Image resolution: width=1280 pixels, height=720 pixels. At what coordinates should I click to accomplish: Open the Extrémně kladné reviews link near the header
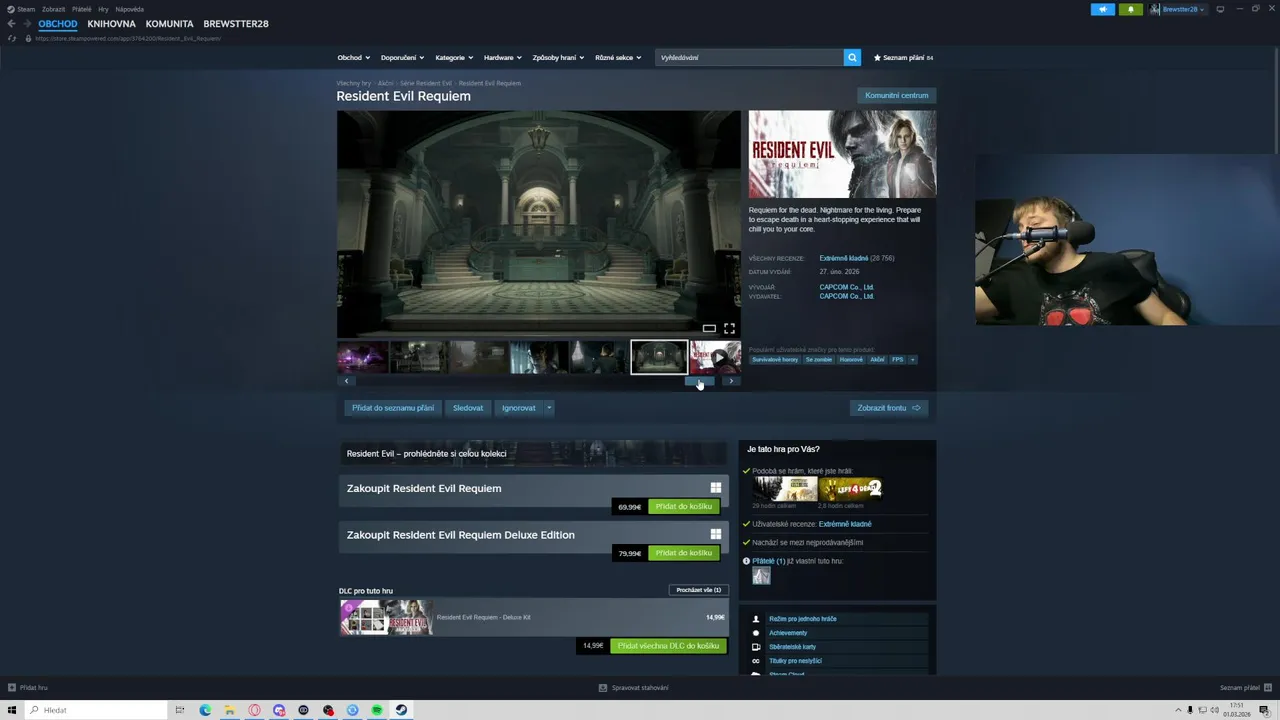click(844, 258)
